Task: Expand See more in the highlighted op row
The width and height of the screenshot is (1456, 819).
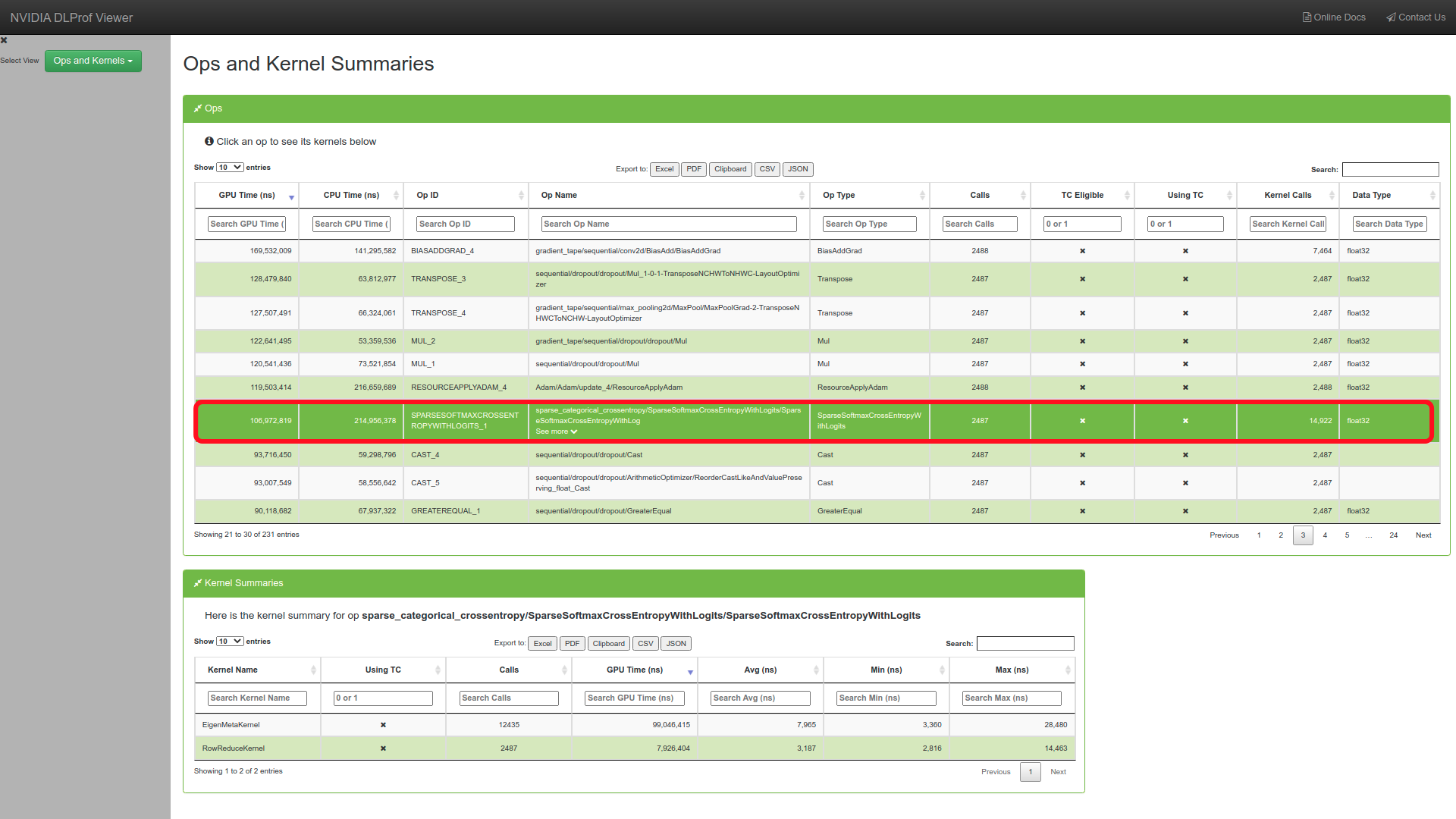Action: [x=557, y=431]
